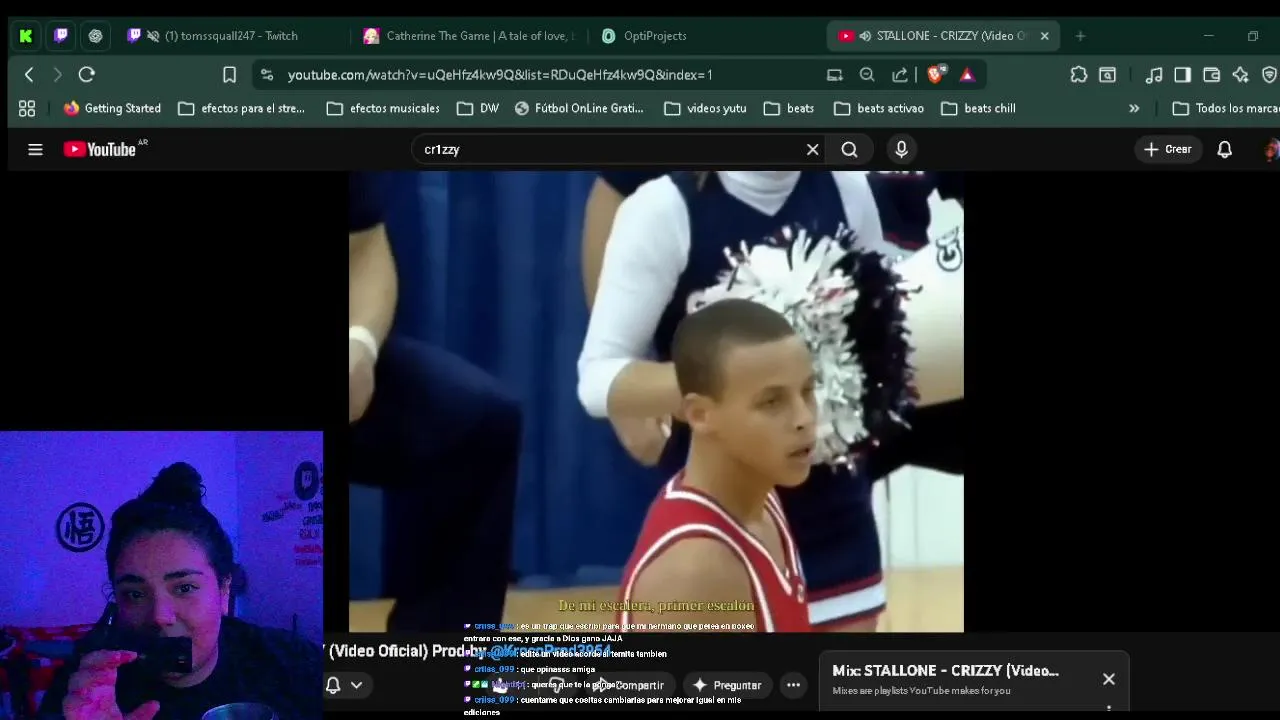Open DW bookmark folder
This screenshot has width=1280, height=720.
(x=478, y=108)
